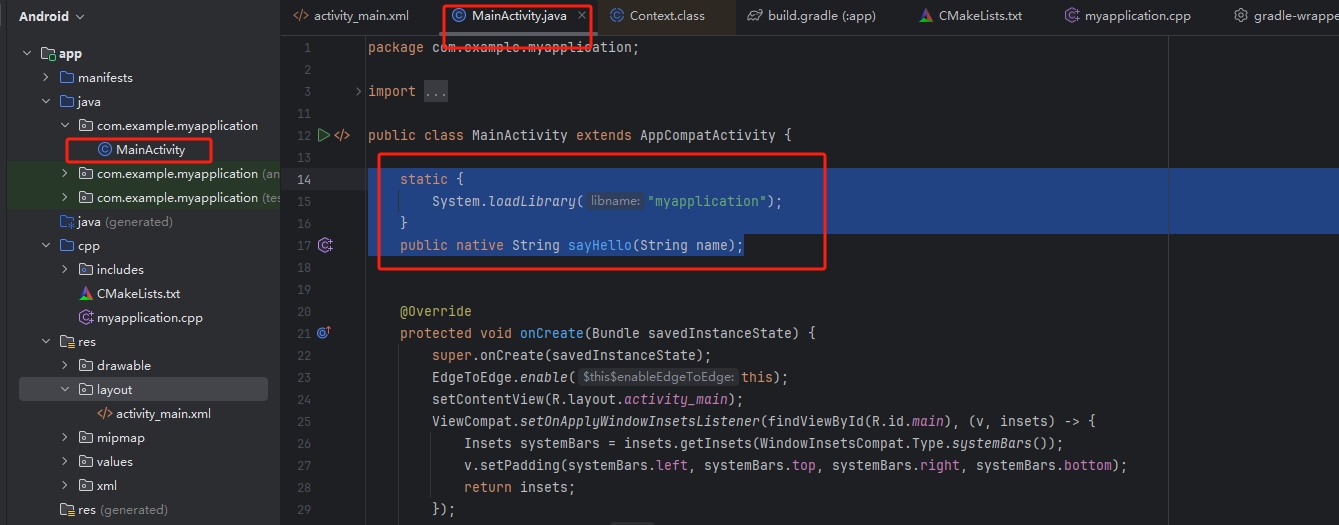Screen dimensions: 1339x525
Task: Select the com.example.myapplication (an...) package row
Action: [x=143, y=174]
